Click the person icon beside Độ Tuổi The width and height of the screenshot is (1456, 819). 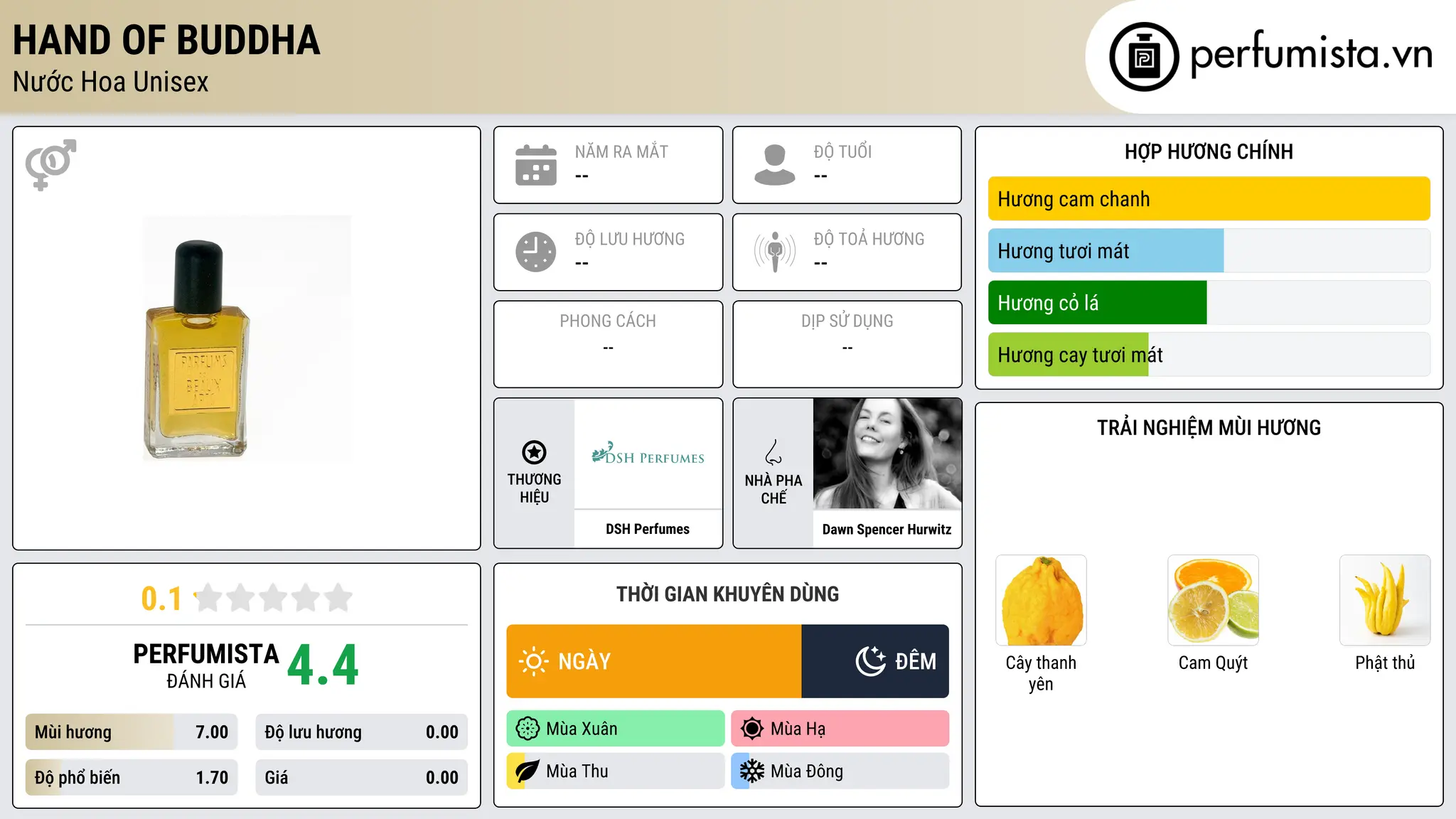[775, 165]
